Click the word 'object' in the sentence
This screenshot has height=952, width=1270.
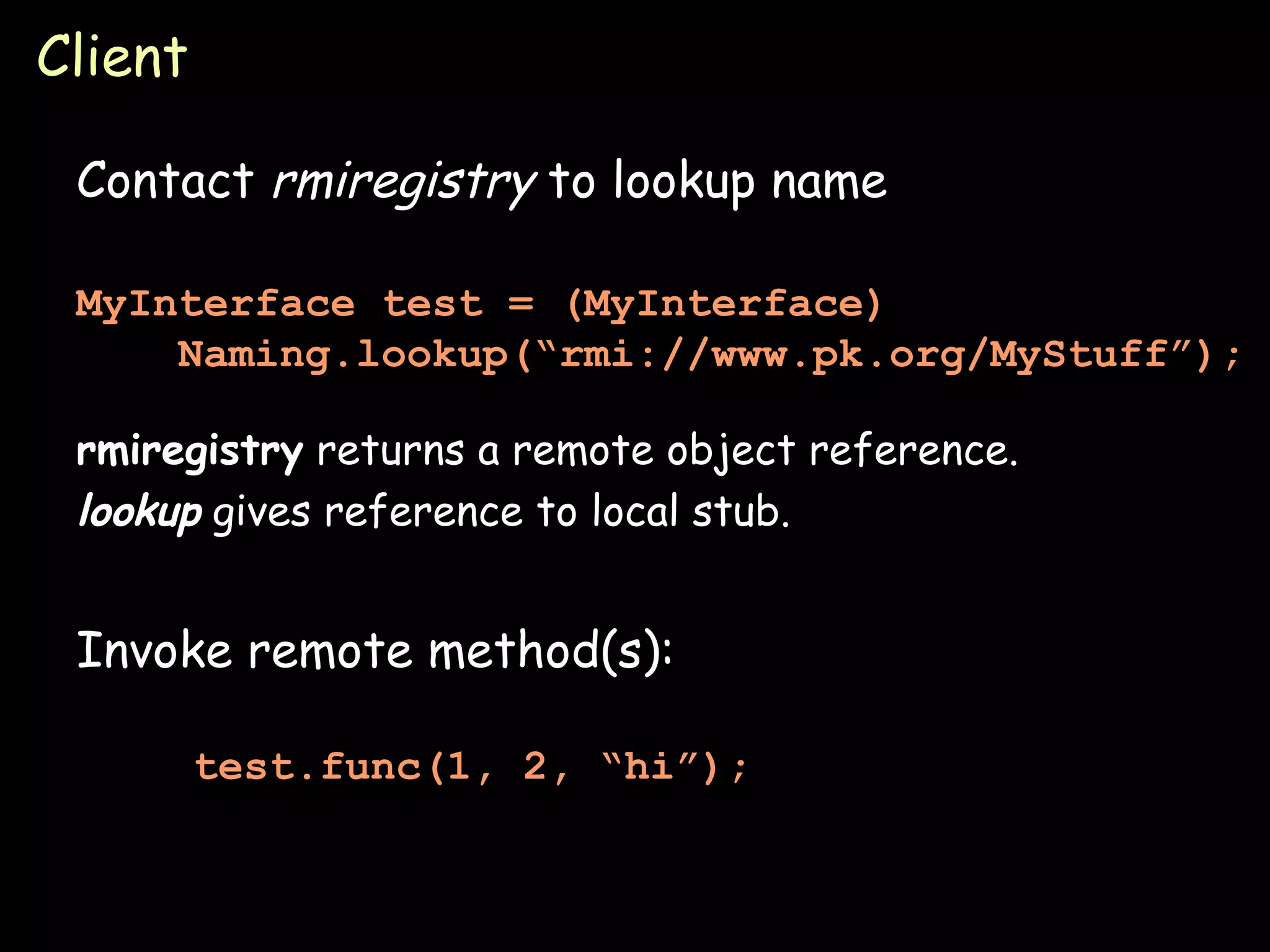pos(730,452)
